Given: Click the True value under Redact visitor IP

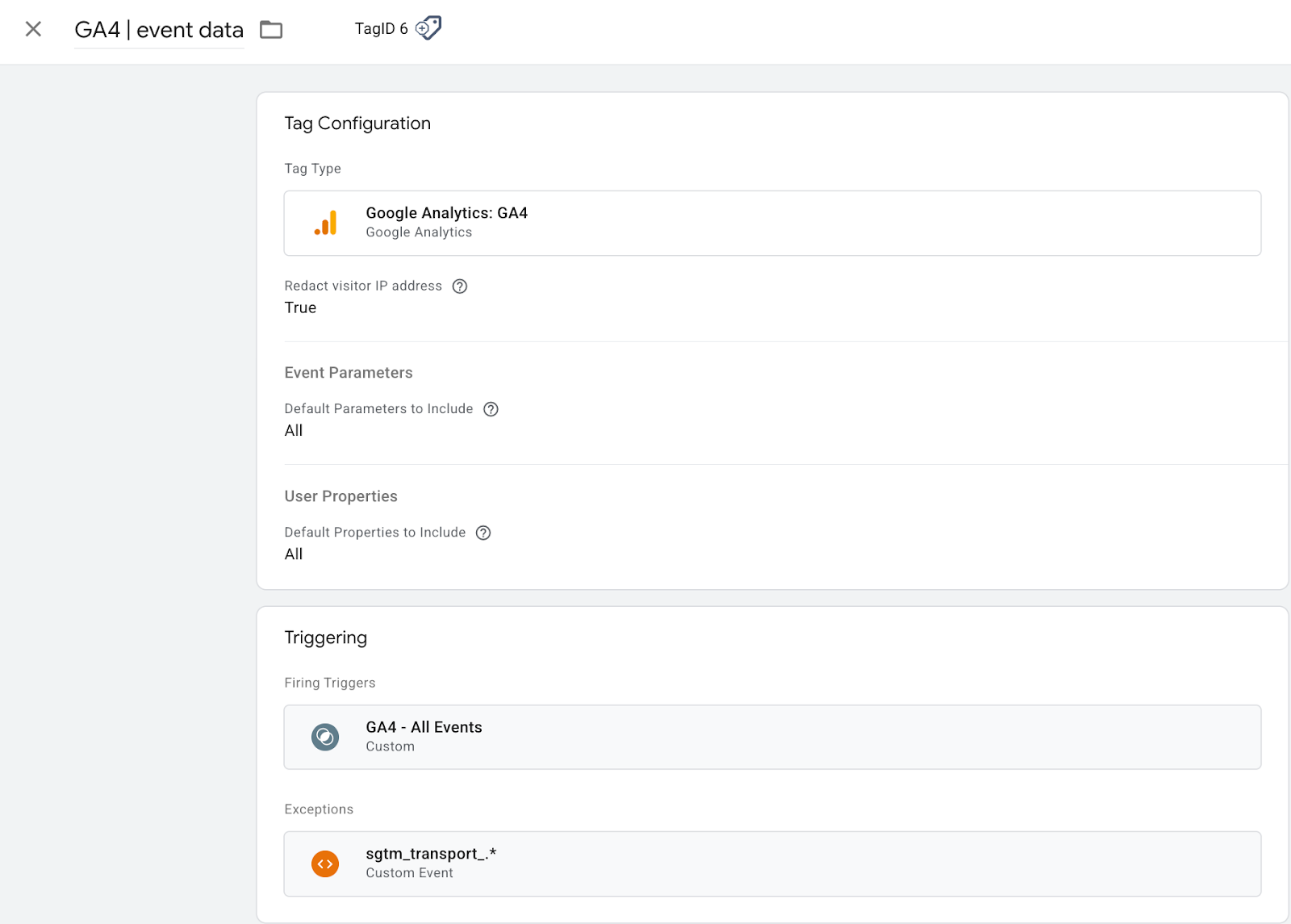Looking at the screenshot, I should click(300, 307).
